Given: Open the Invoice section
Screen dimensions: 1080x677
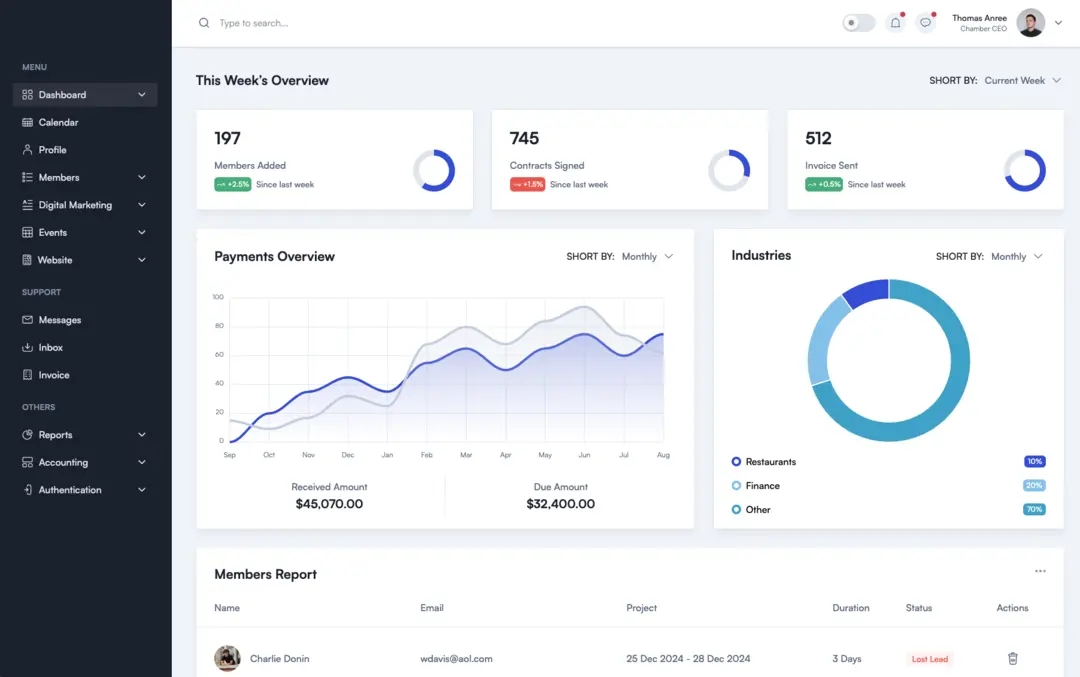Looking at the screenshot, I should (x=55, y=374).
